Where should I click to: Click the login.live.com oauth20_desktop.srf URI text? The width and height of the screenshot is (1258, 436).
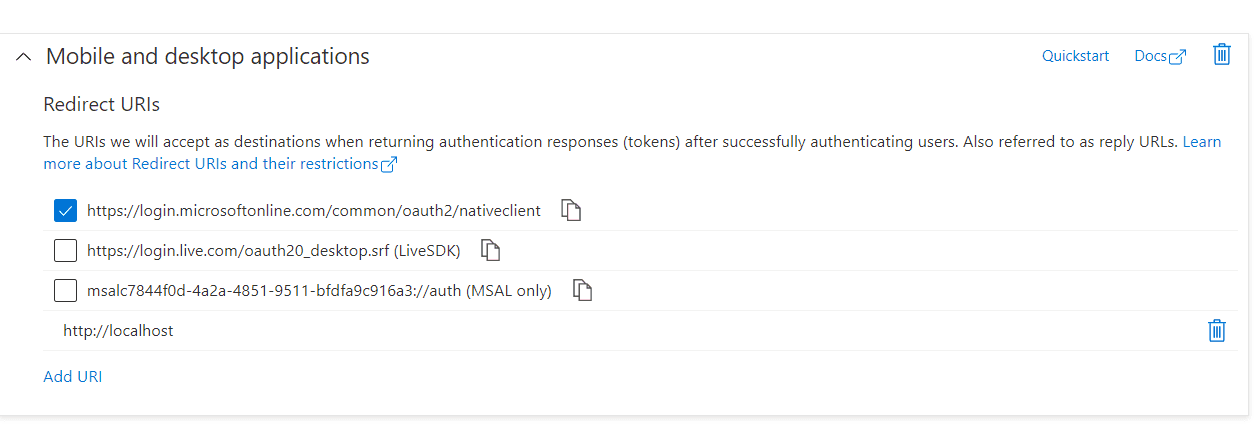point(273,250)
